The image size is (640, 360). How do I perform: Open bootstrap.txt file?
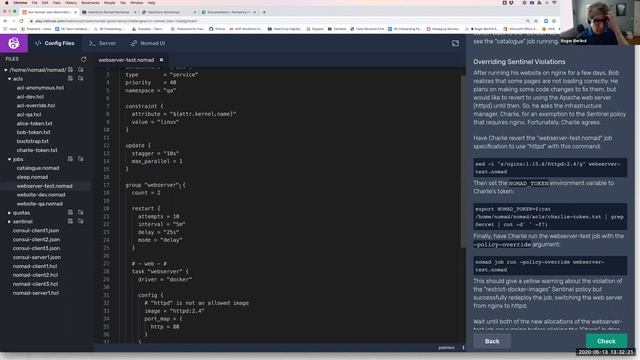coord(32,141)
